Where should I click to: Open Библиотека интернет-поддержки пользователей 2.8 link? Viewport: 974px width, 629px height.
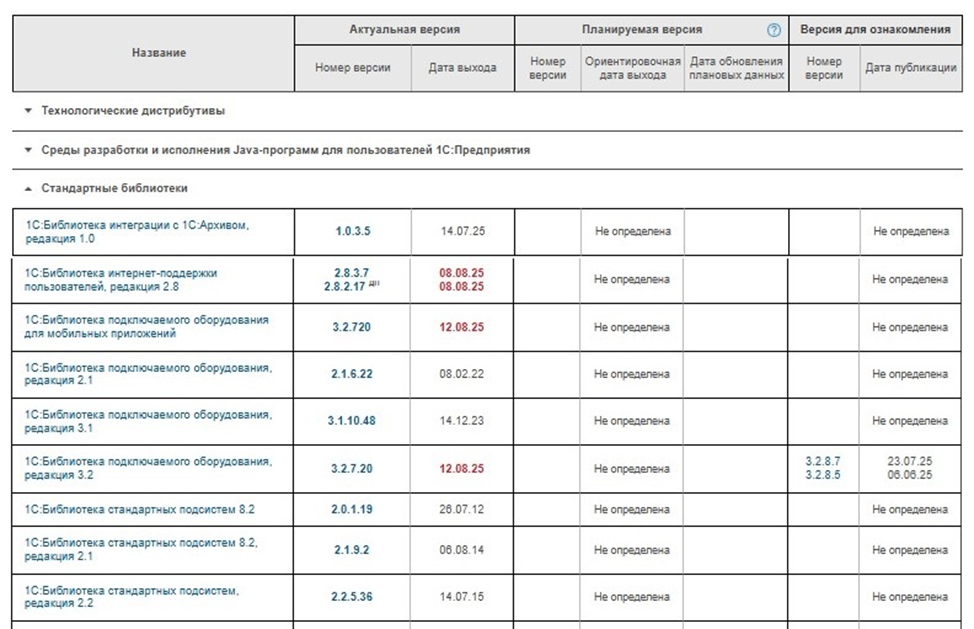(121, 279)
